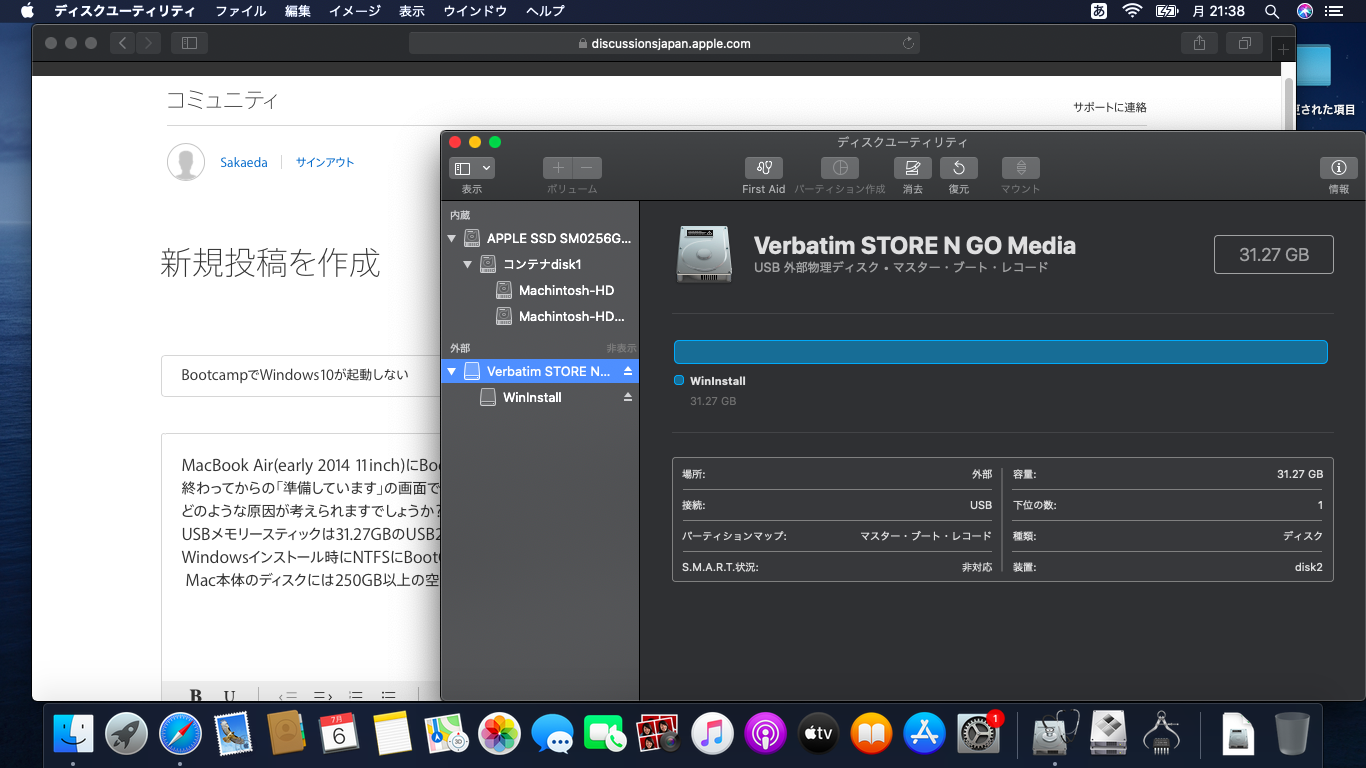The width and height of the screenshot is (1366, 768).
Task: Eject the Verbatim STORE N GO disk
Action: point(628,371)
